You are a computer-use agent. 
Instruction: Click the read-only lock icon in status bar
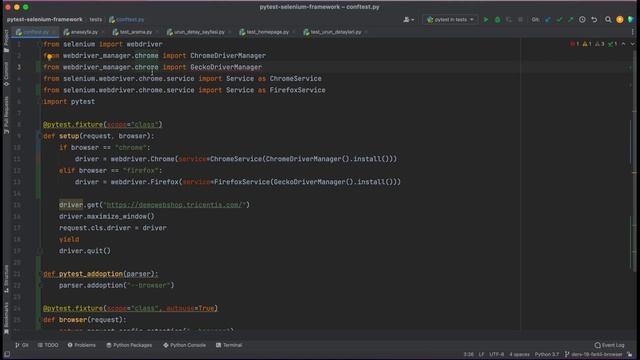(x=630, y=355)
